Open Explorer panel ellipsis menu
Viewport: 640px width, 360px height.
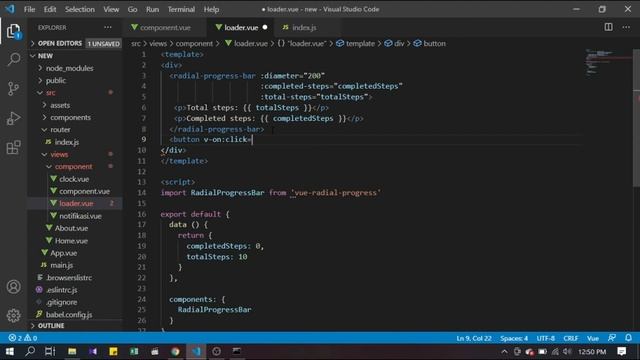[108, 27]
